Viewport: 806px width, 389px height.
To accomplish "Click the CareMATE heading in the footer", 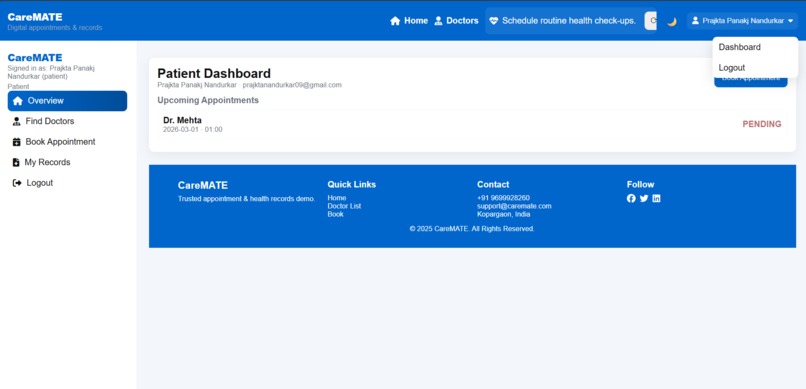I will pos(203,186).
